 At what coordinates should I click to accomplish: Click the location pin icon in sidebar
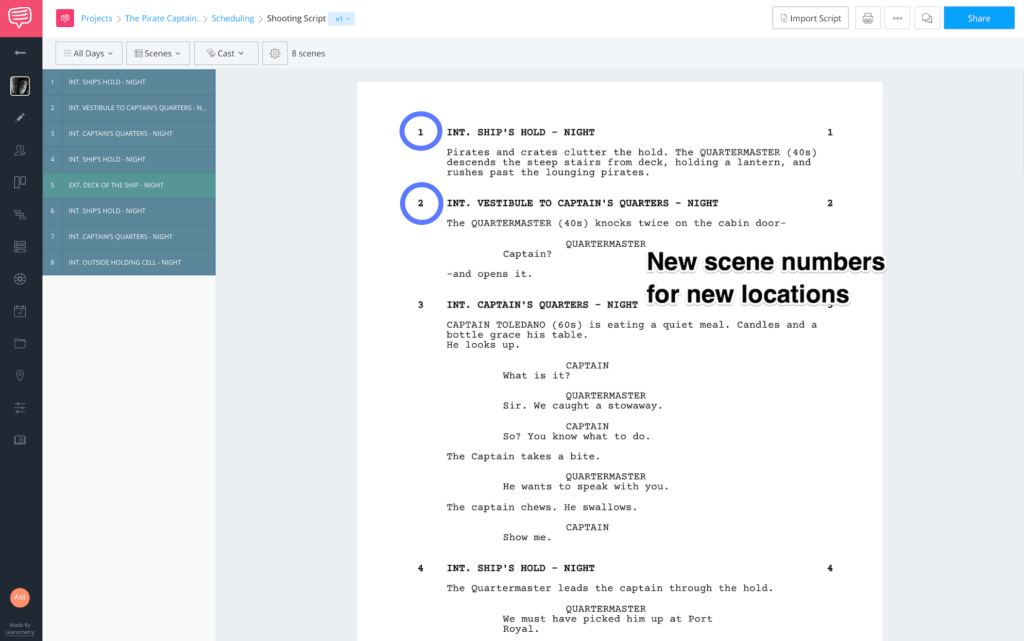click(20, 375)
